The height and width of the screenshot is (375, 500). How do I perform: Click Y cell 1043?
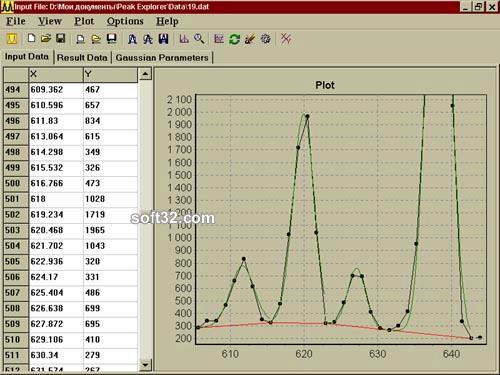click(x=110, y=246)
